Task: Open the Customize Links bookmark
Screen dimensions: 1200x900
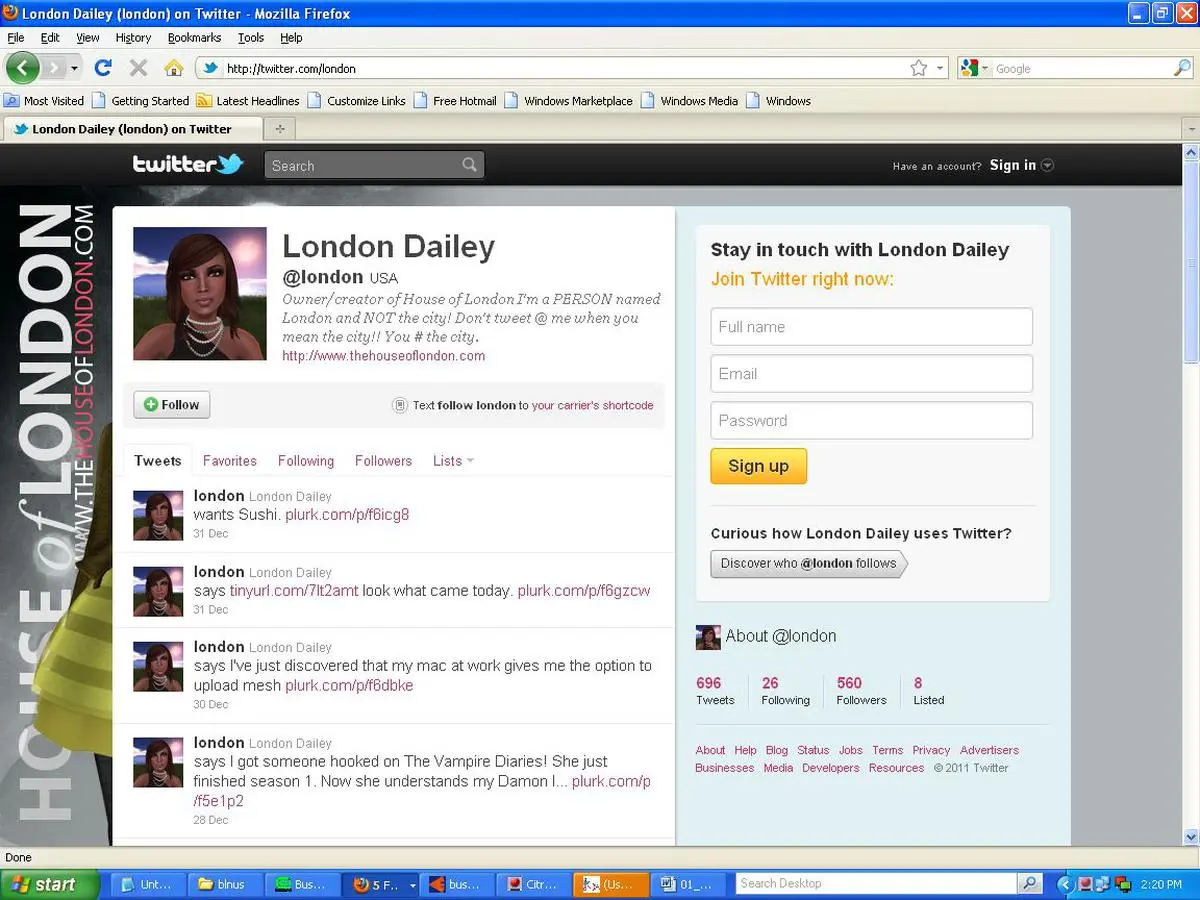Action: 357,101
